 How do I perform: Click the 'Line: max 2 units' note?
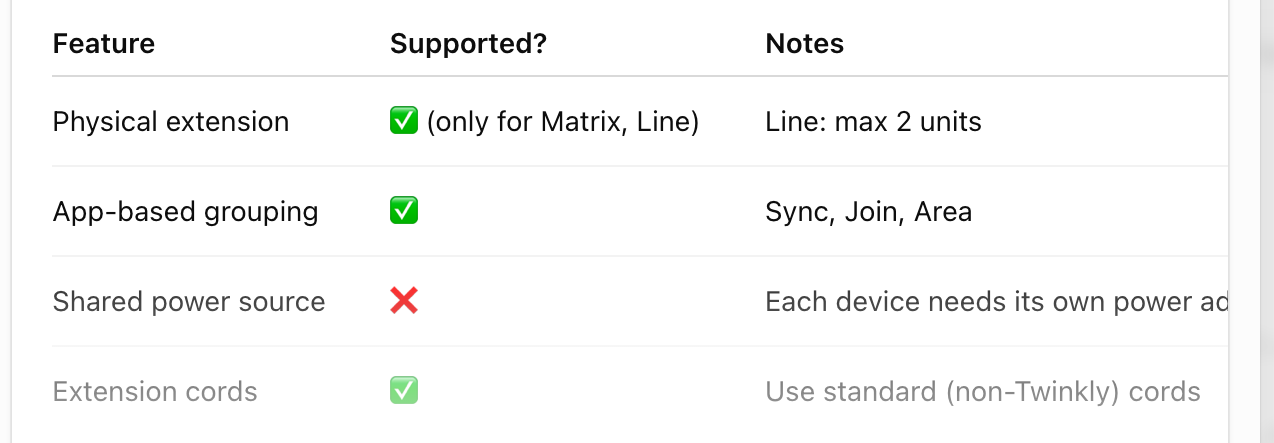coord(873,122)
